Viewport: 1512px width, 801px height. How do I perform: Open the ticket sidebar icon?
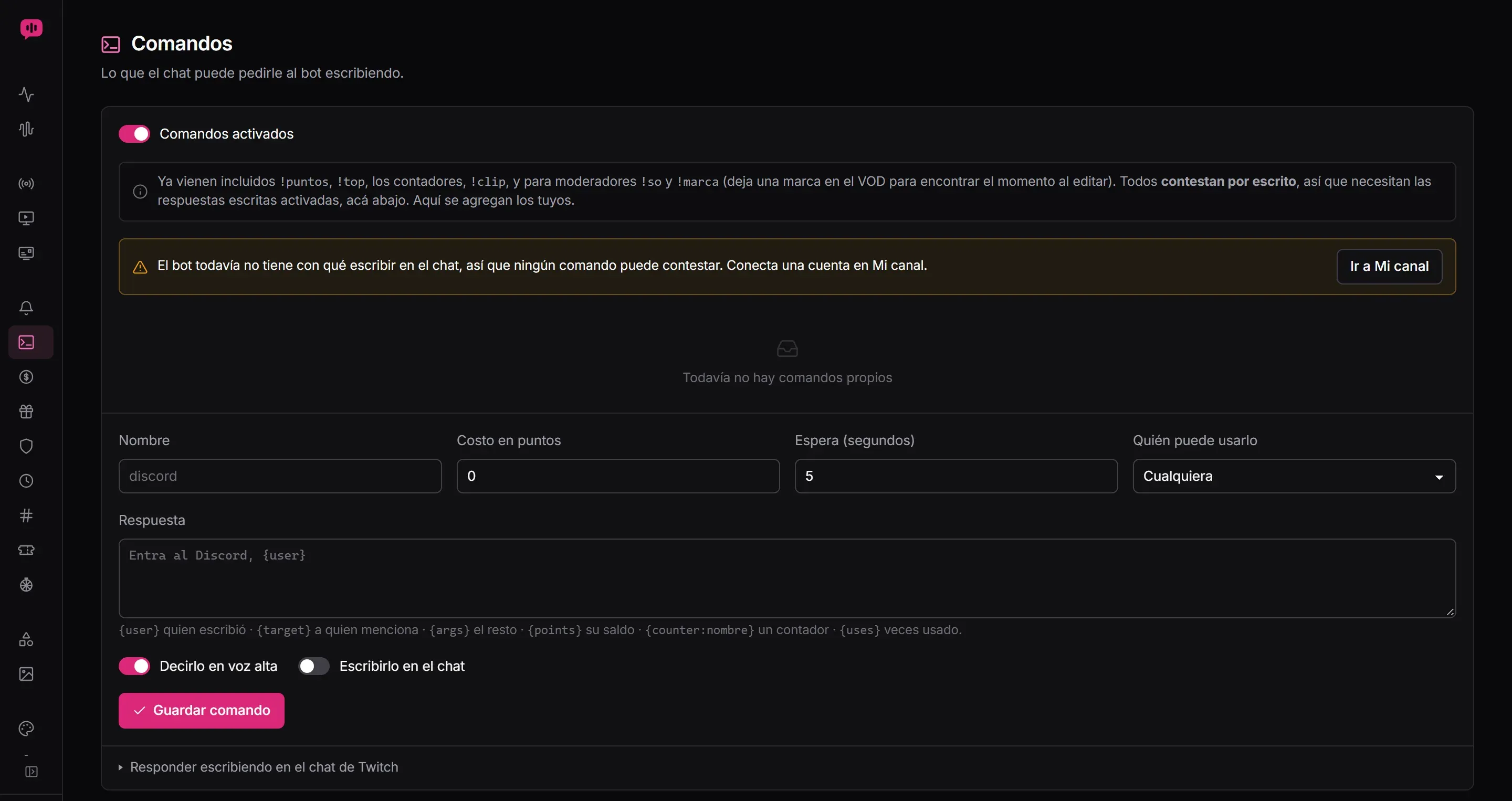[26, 550]
